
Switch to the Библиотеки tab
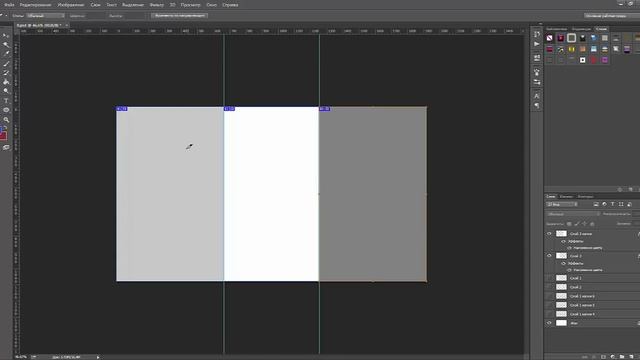pyautogui.click(x=556, y=29)
